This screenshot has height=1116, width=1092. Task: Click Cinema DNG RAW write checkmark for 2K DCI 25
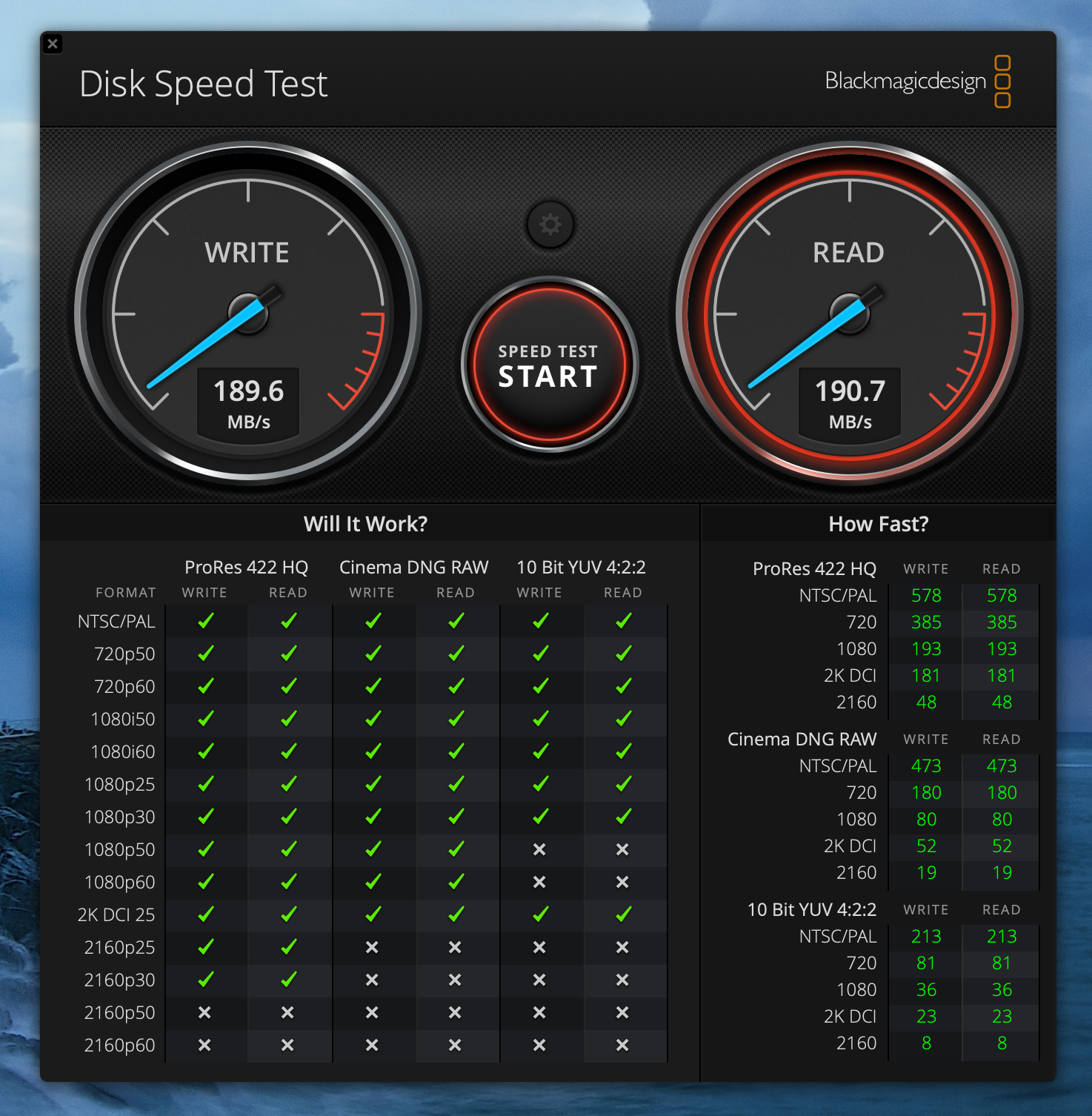[x=373, y=914]
